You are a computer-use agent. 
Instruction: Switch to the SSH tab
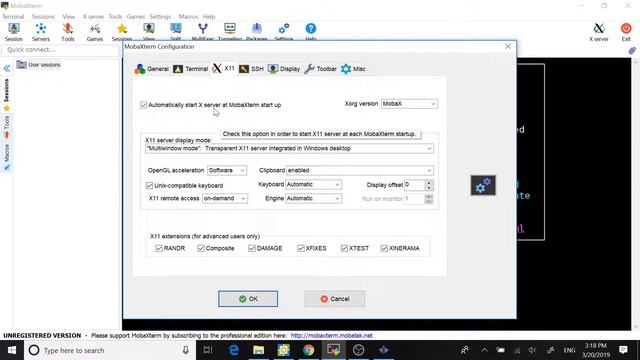251,69
